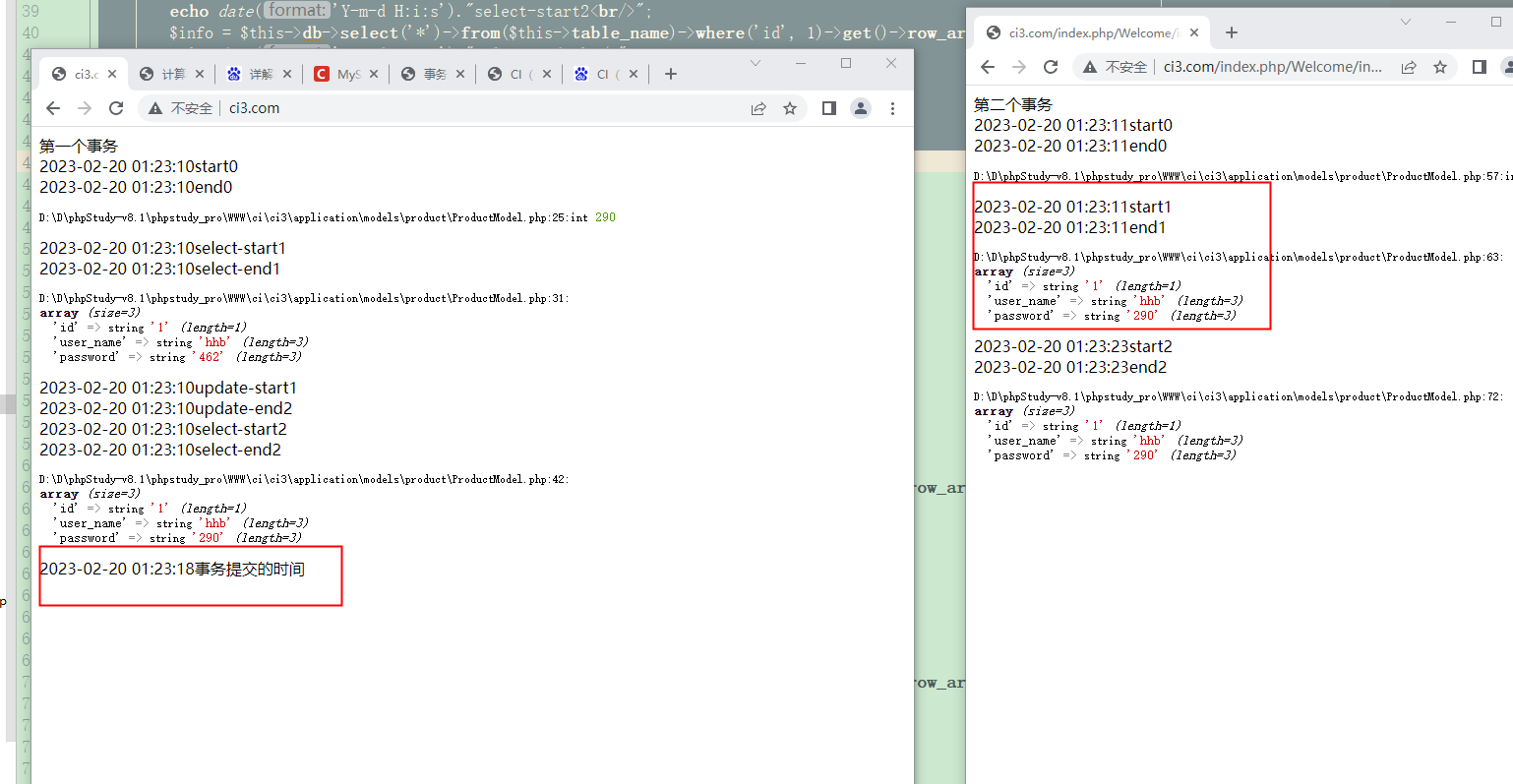The image size is (1513, 784).
Task: Go back in the right browser window
Action: (988, 67)
